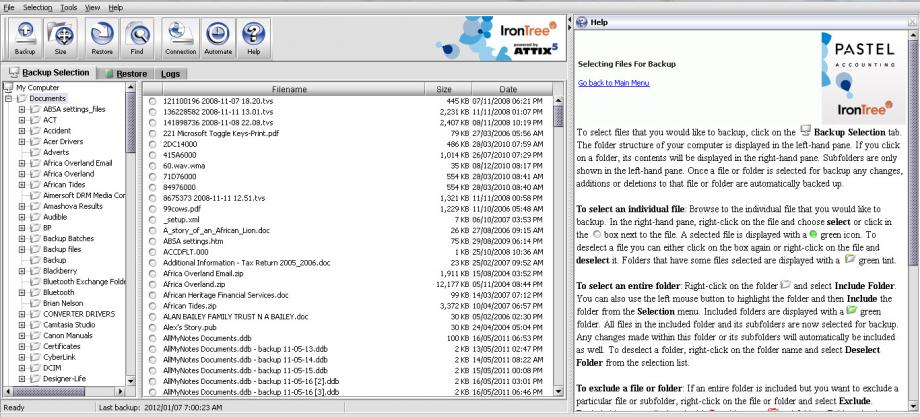This screenshot has width=920, height=417.
Task: Switch to the Logs tab
Action: point(170,74)
